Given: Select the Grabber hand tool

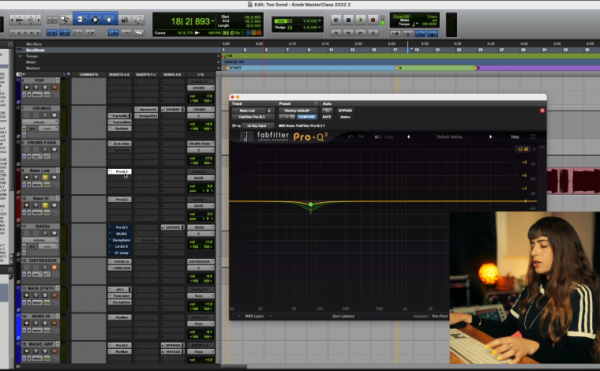Looking at the screenshot, I should click(109, 19).
